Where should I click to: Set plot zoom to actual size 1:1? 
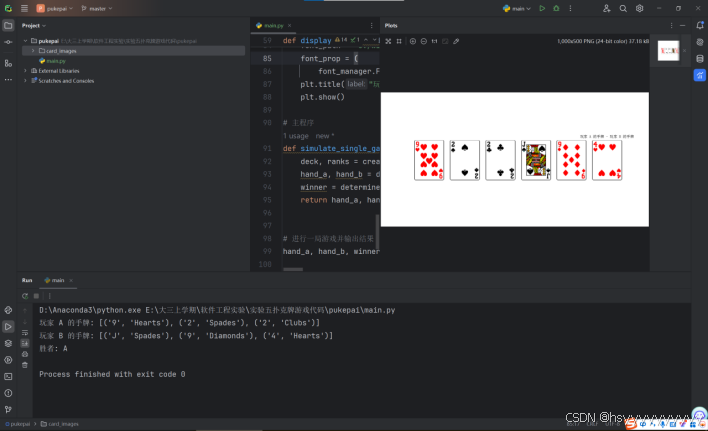click(434, 41)
